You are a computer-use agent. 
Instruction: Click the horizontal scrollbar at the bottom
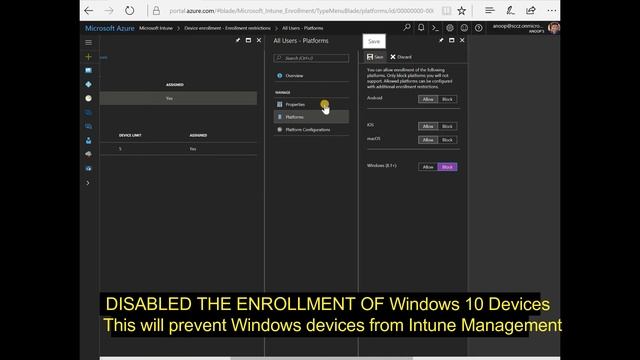pos(321,358)
